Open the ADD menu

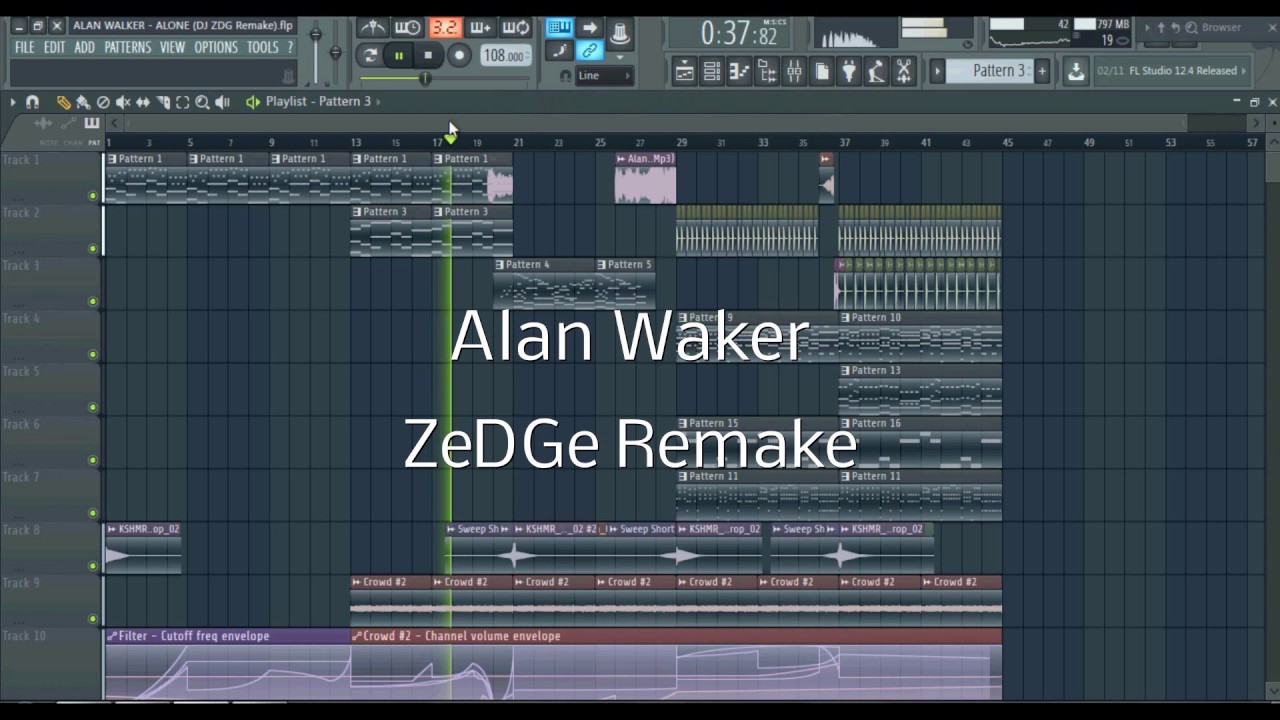[85, 47]
